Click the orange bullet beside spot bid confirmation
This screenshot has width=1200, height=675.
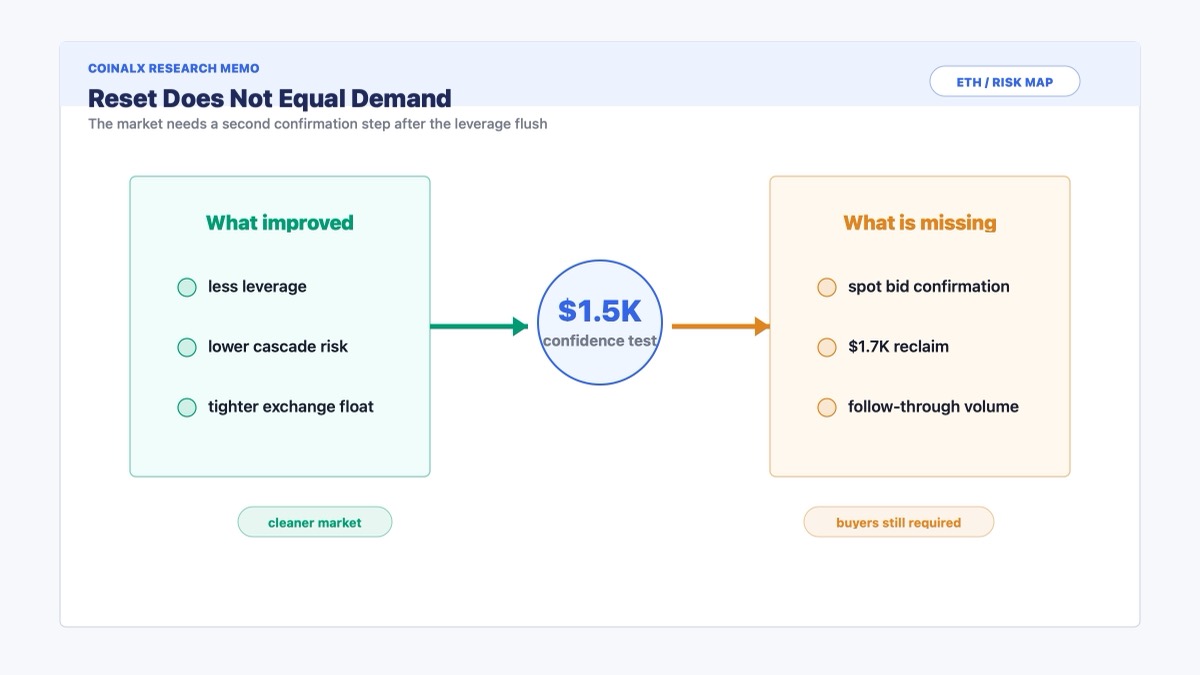827,287
